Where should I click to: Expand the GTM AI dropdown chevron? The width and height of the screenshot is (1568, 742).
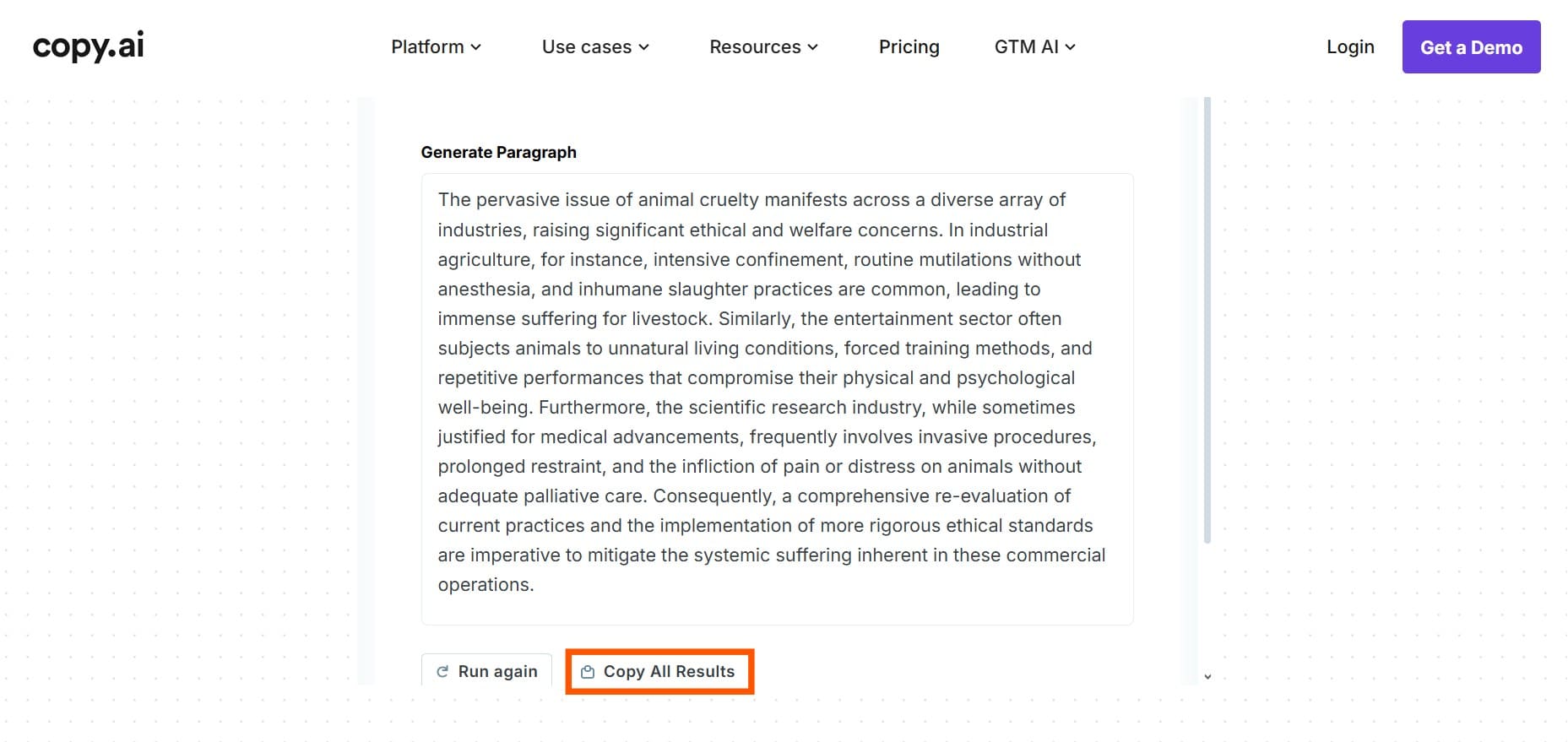(x=1071, y=47)
